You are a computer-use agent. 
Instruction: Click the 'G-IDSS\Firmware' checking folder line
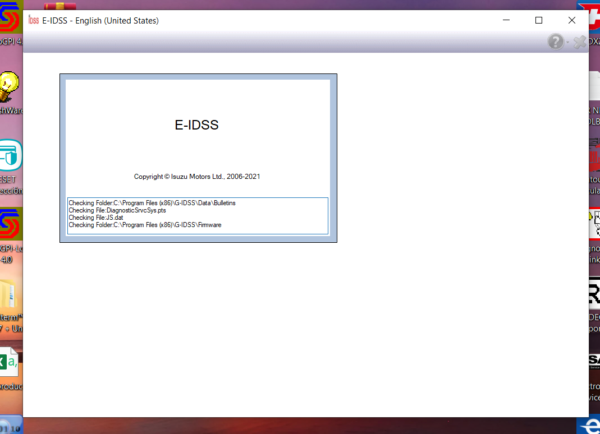click(145, 225)
